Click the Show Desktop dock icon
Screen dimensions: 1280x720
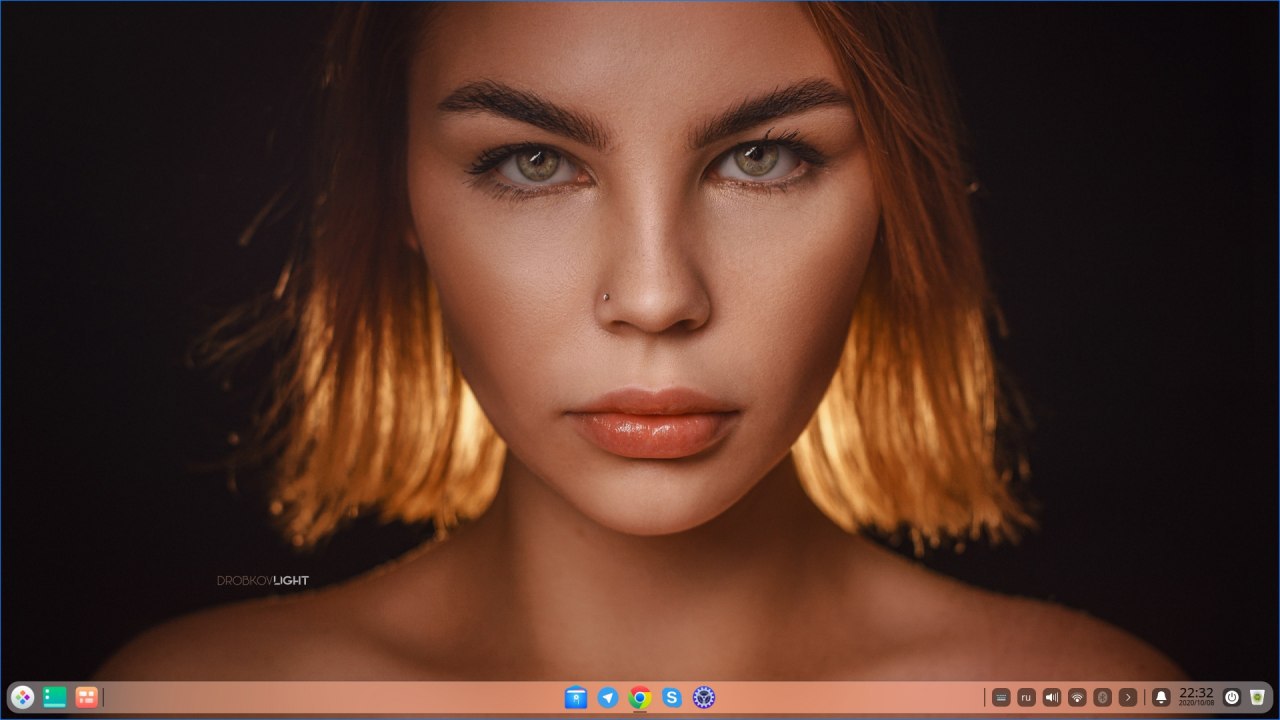(54, 697)
